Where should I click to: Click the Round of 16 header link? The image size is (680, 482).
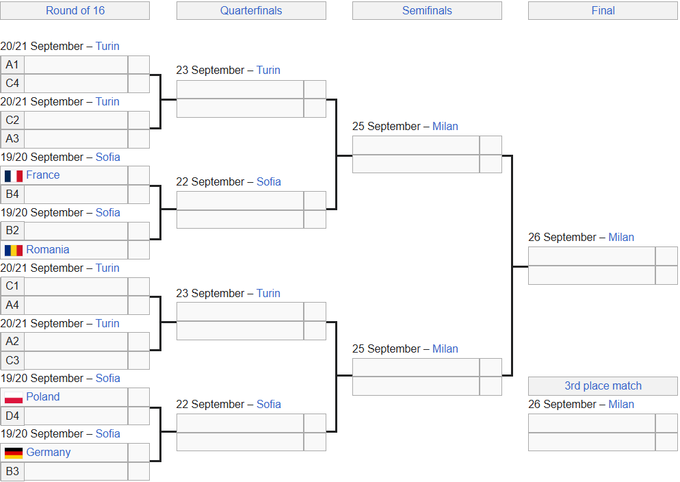75,10
